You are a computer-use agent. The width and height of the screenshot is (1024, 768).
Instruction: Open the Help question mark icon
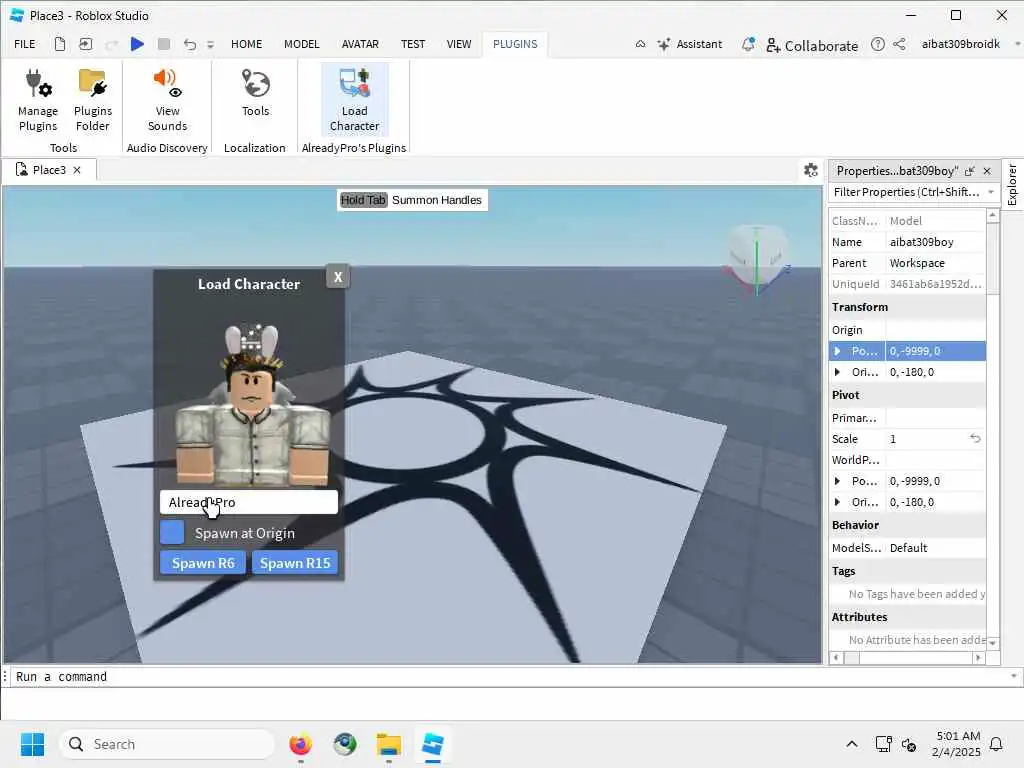click(878, 44)
